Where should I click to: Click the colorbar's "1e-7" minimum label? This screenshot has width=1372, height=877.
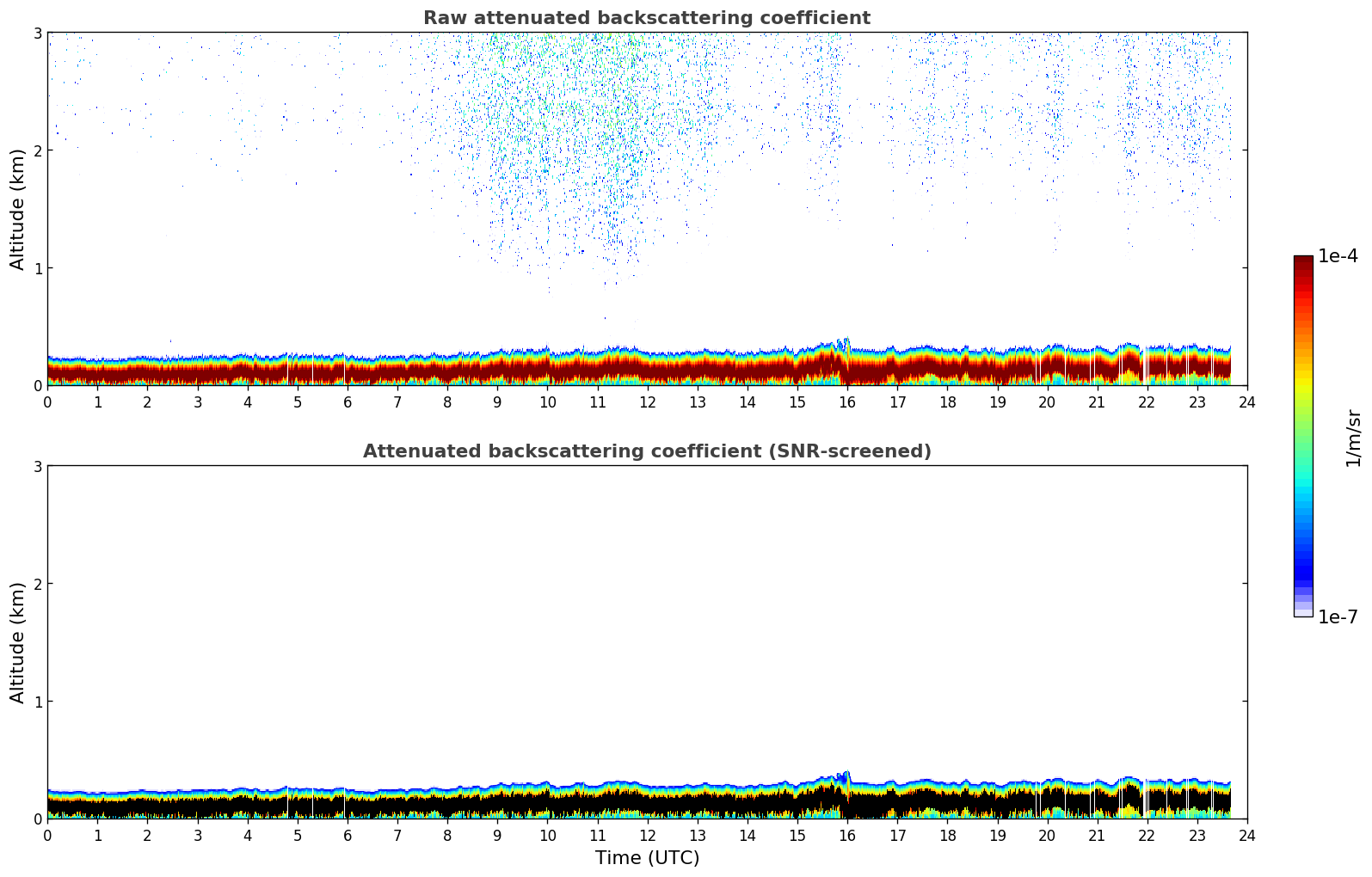click(x=1338, y=616)
